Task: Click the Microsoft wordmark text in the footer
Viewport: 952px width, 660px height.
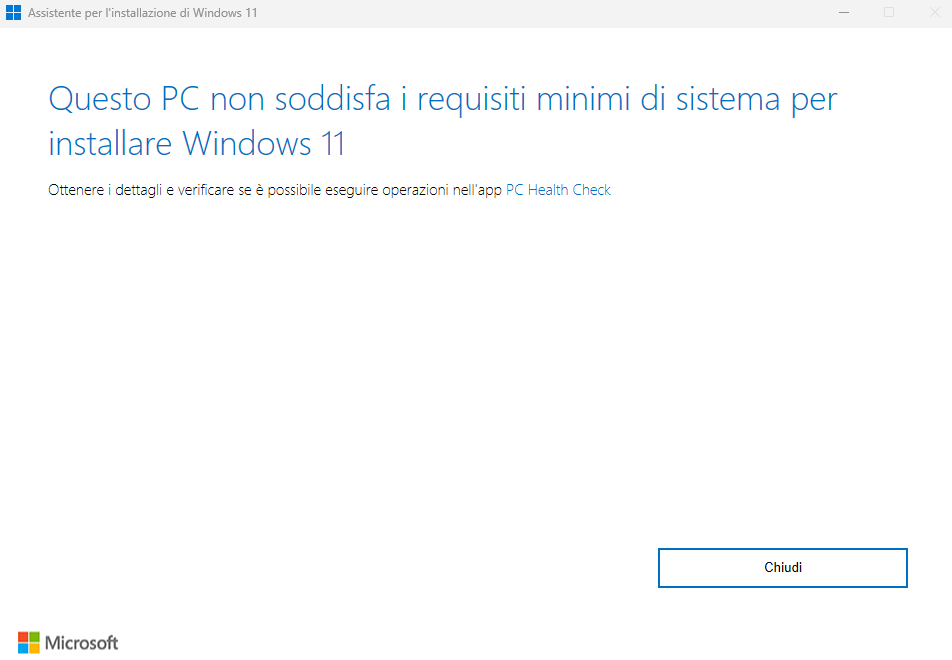Action: pos(82,643)
